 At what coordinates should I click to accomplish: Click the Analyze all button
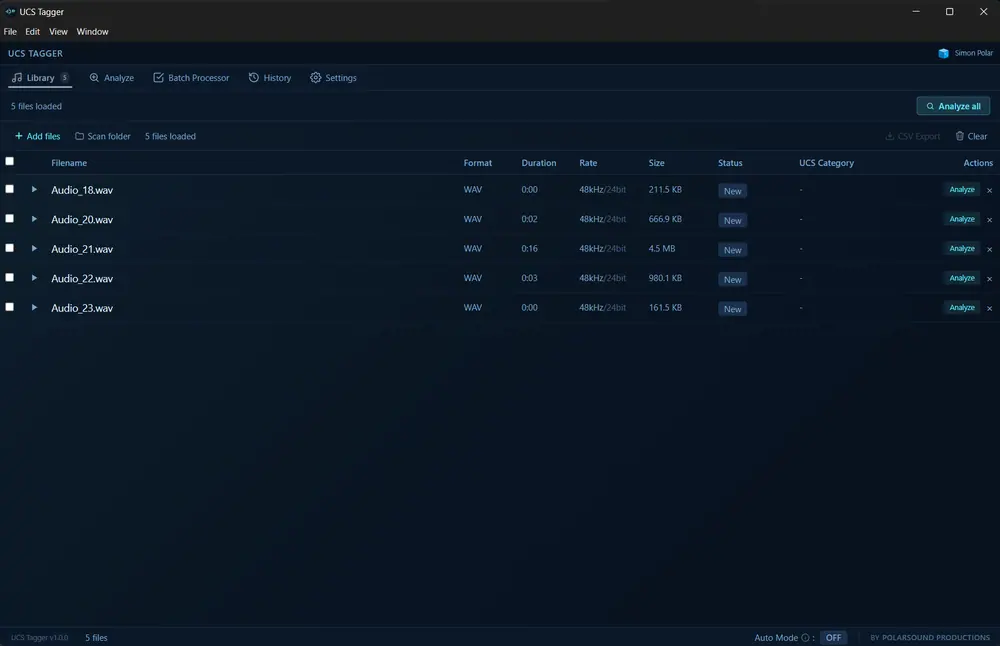953,106
